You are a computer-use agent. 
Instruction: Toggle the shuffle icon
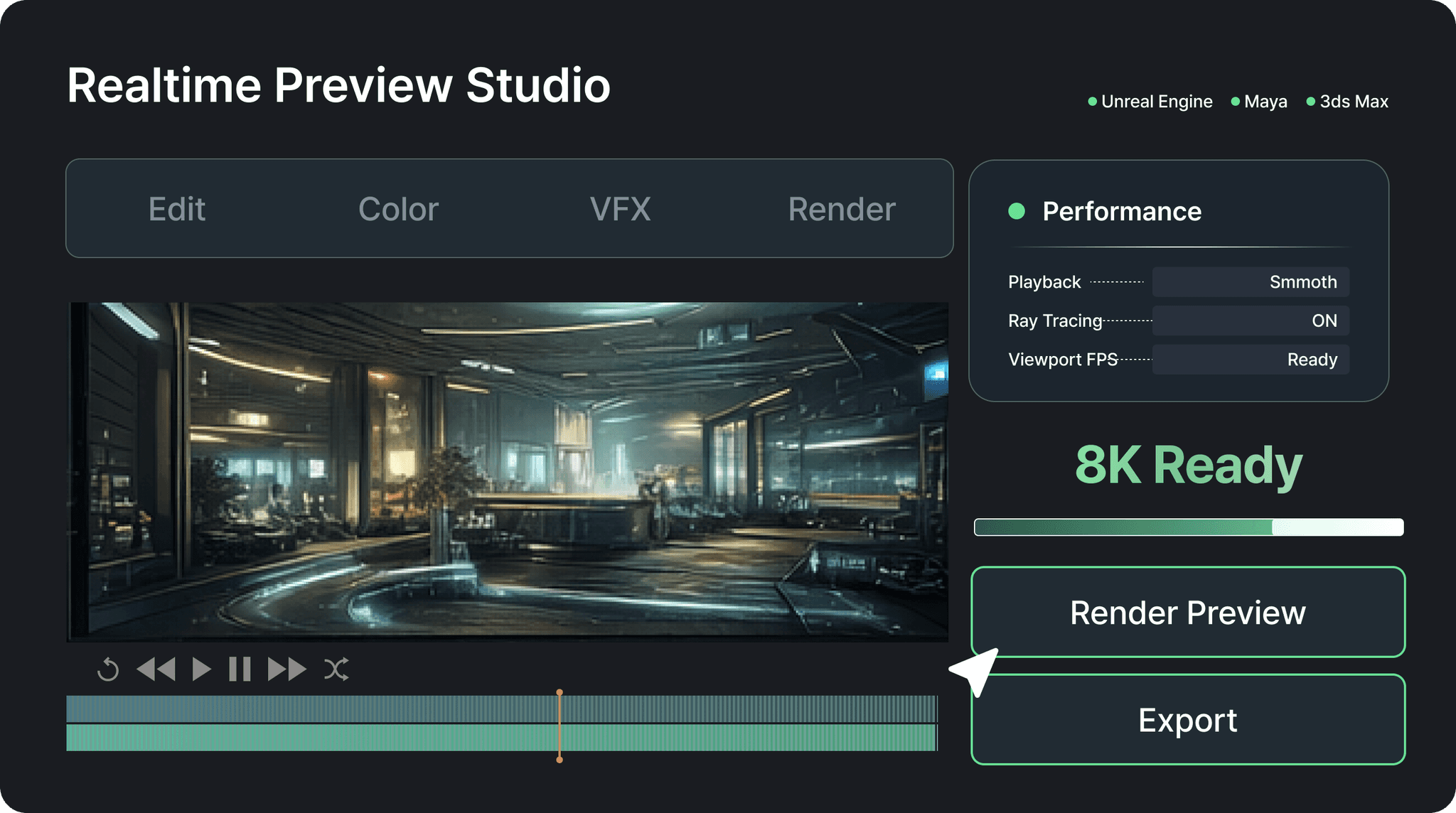(336, 669)
